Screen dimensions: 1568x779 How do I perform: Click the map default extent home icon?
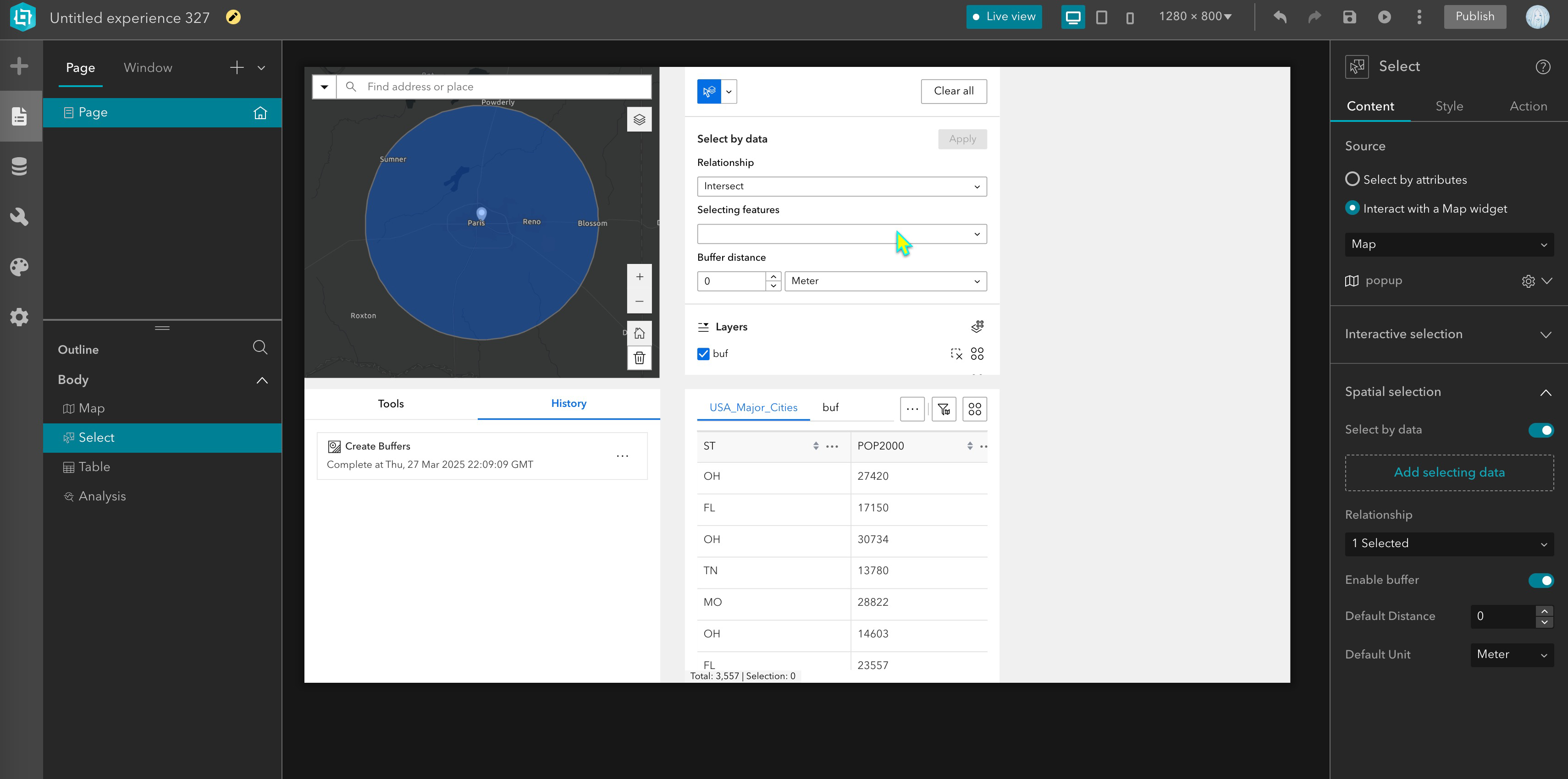[x=639, y=333]
